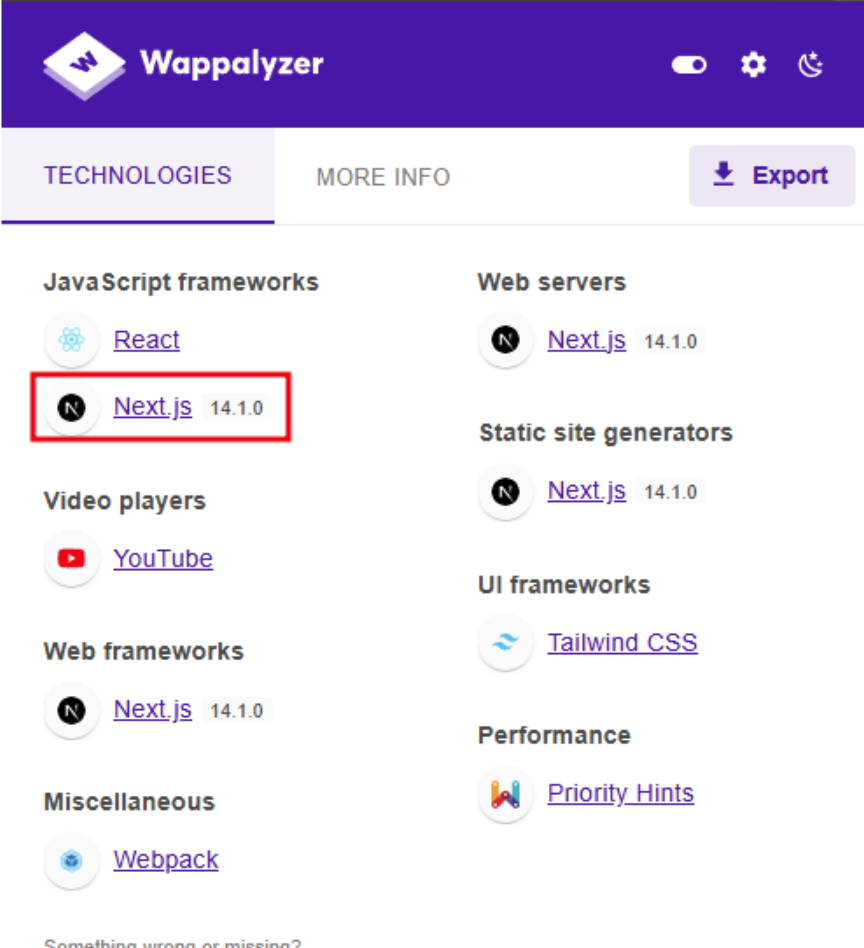Image resolution: width=864 pixels, height=948 pixels.
Task: Click the Tailwind CSS wave icon
Action: [506, 642]
